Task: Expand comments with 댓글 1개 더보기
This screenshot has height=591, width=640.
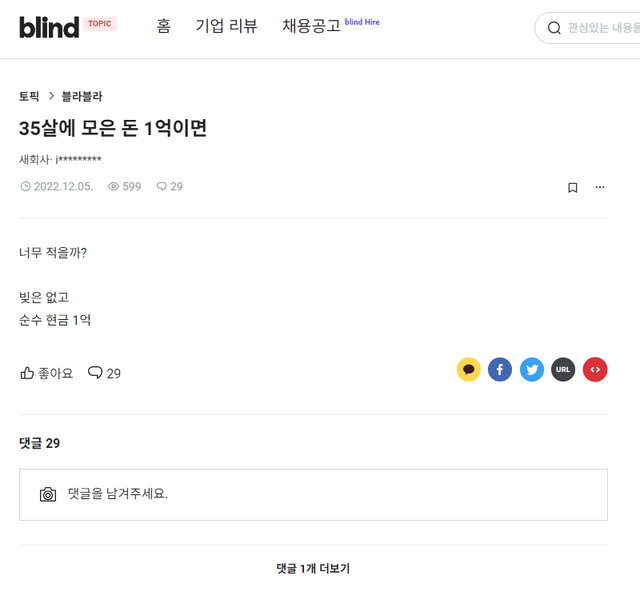Action: (313, 568)
